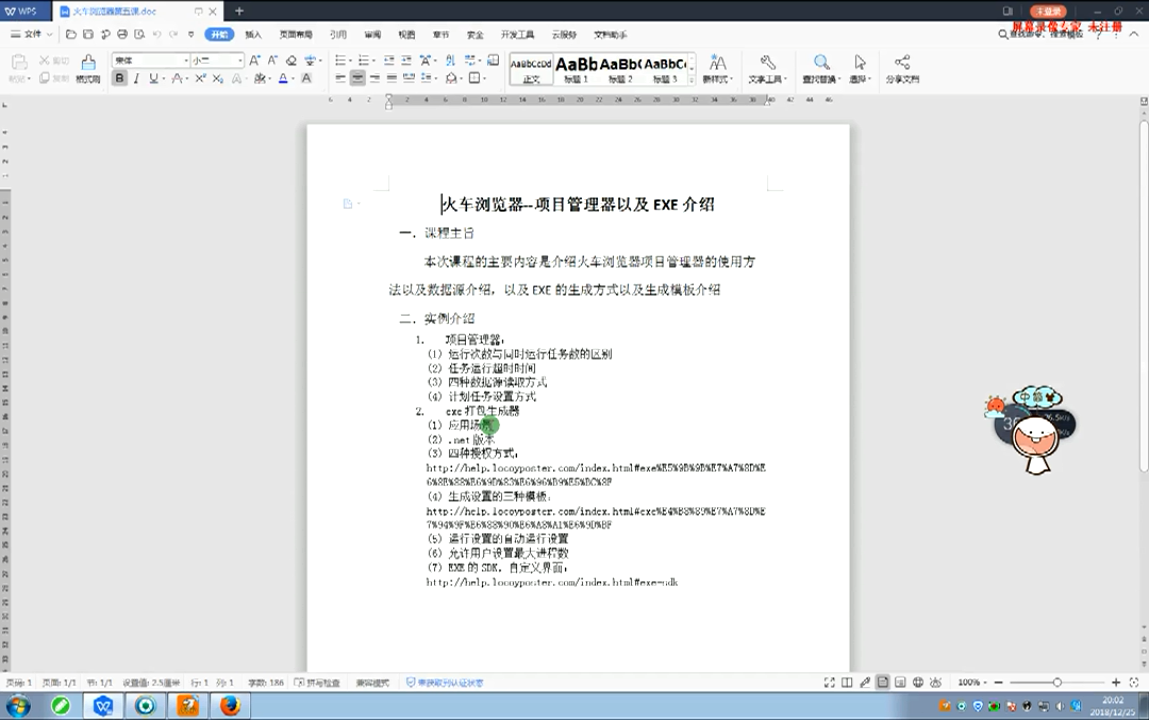Toggle full screen view in status bar
Image resolution: width=1149 pixels, height=720 pixels.
pos(830,682)
